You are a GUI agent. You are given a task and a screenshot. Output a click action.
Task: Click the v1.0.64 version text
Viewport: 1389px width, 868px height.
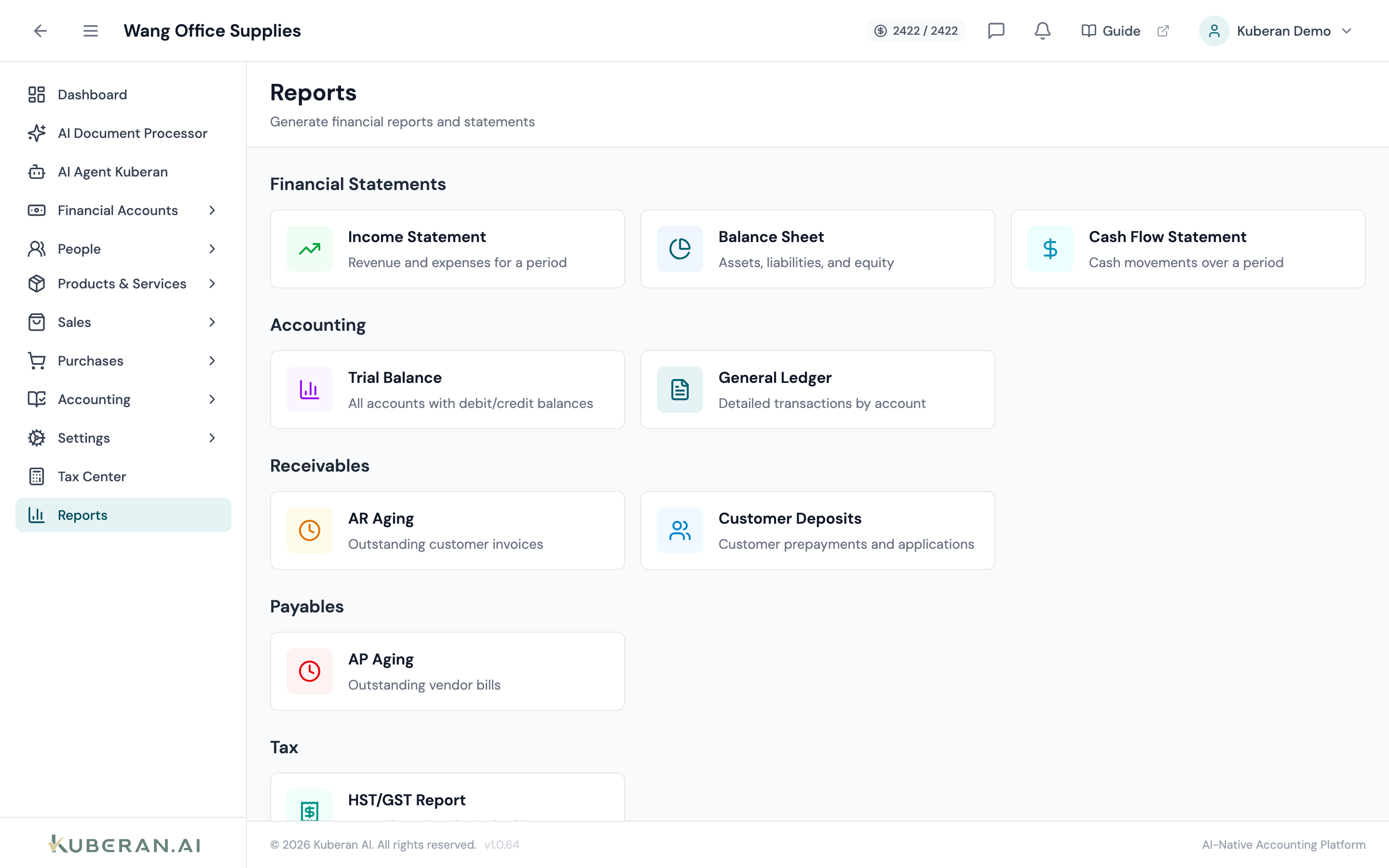(502, 844)
